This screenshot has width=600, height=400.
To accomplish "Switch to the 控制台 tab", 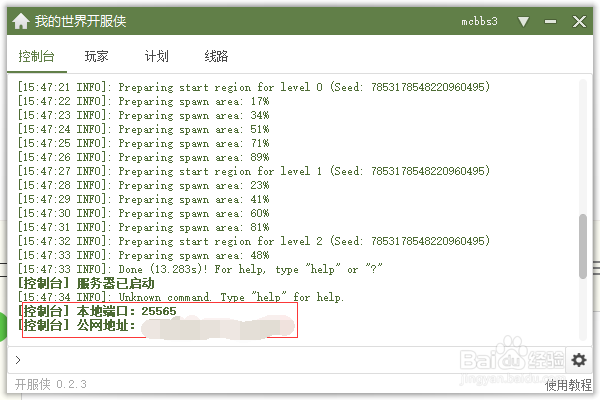I will point(36,57).
